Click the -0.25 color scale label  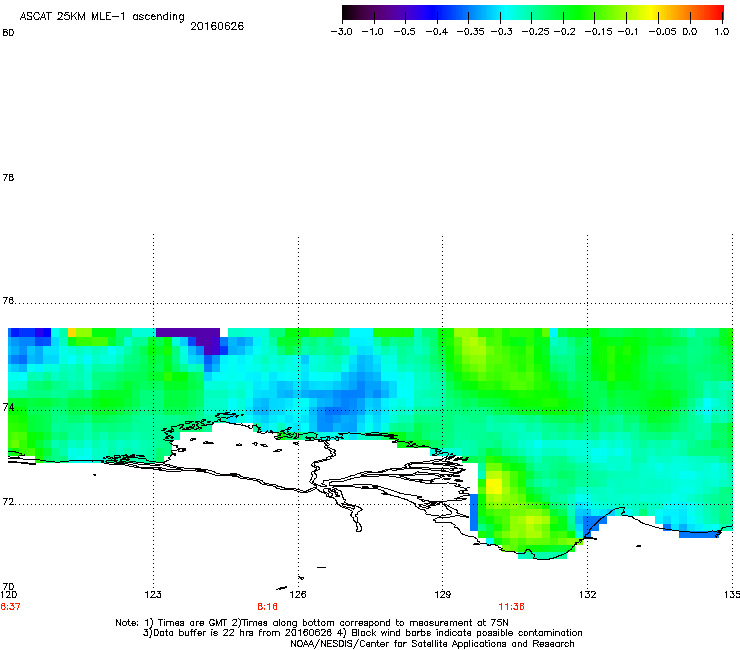[536, 32]
